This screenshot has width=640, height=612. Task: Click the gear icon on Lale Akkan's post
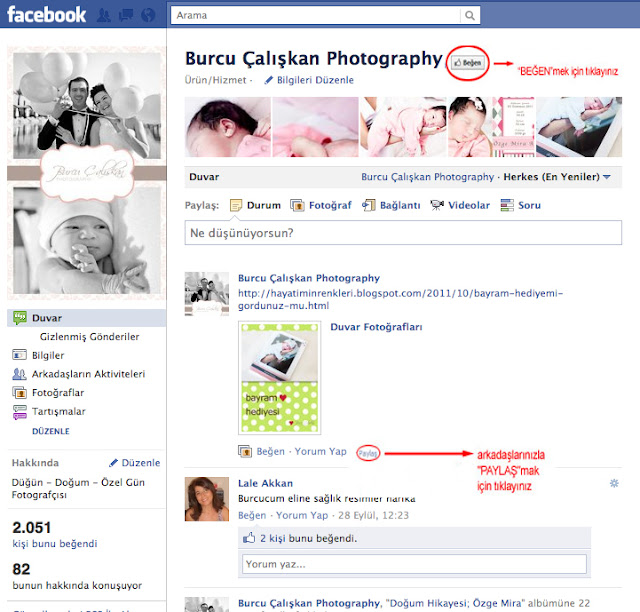[614, 483]
